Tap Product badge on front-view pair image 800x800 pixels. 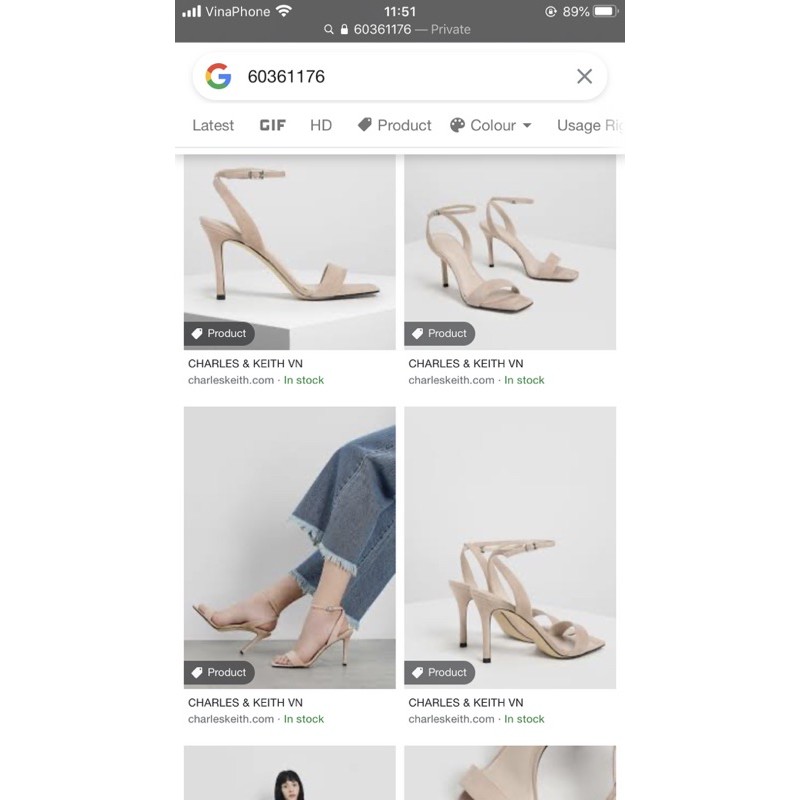coord(439,334)
